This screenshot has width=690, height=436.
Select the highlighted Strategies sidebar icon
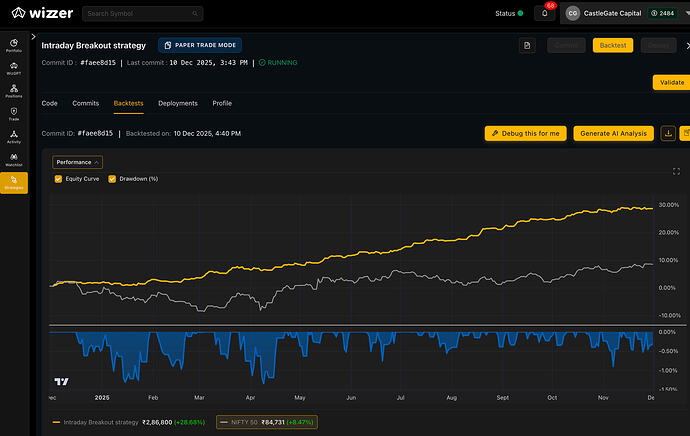click(14, 183)
